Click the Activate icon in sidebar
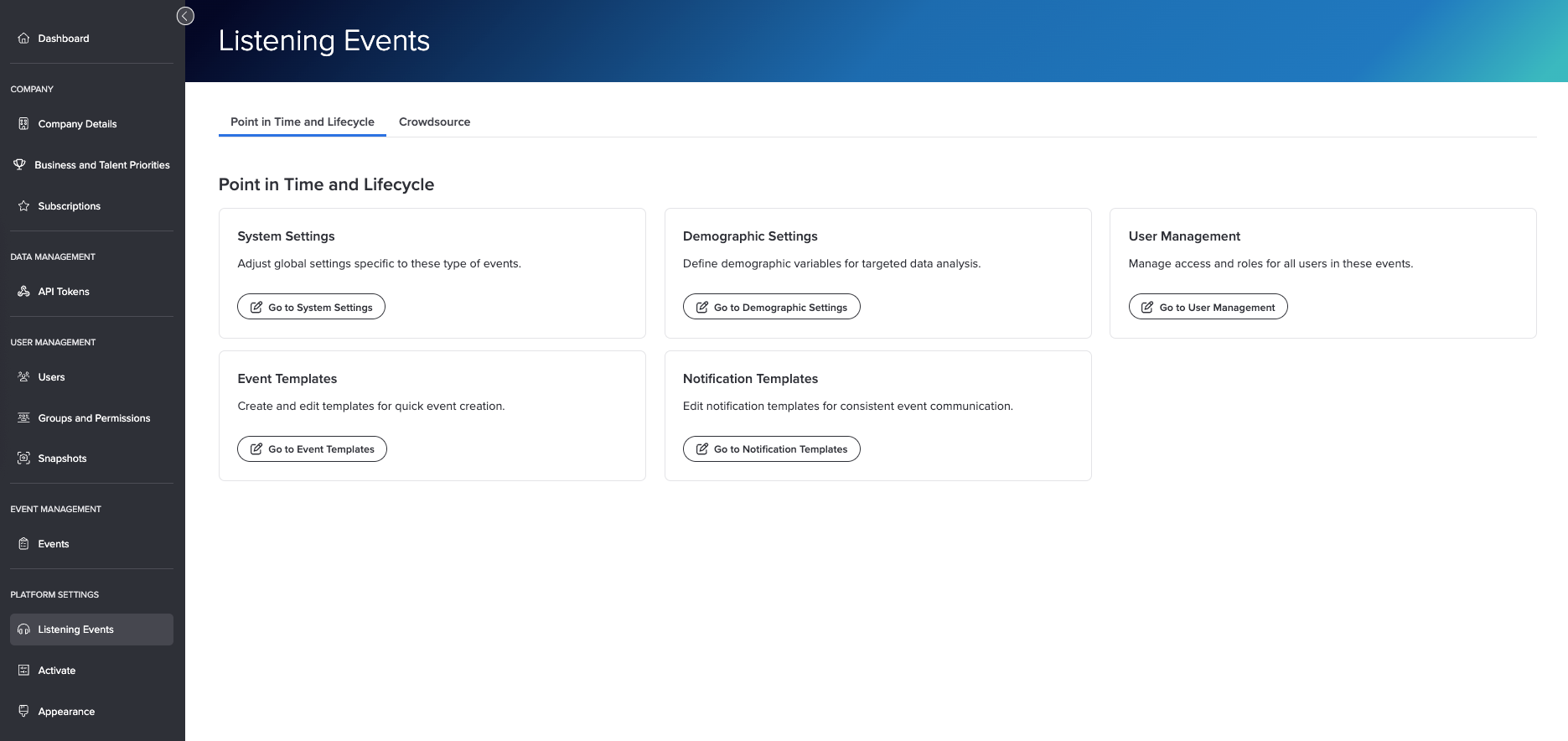Image resolution: width=1568 pixels, height=741 pixels. pyautogui.click(x=23, y=671)
